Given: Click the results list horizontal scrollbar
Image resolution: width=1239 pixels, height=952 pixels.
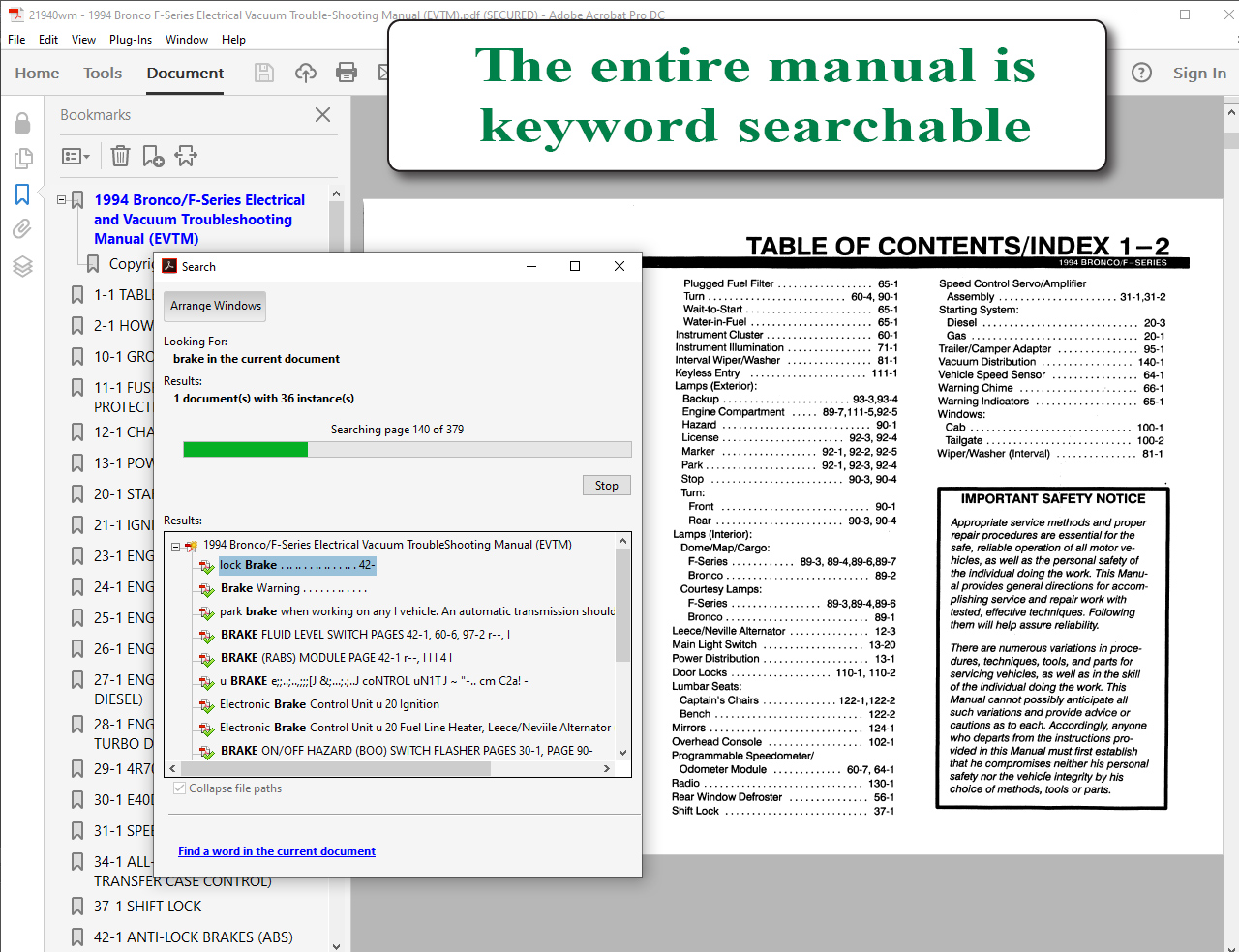Looking at the screenshot, I should pyautogui.click(x=334, y=769).
